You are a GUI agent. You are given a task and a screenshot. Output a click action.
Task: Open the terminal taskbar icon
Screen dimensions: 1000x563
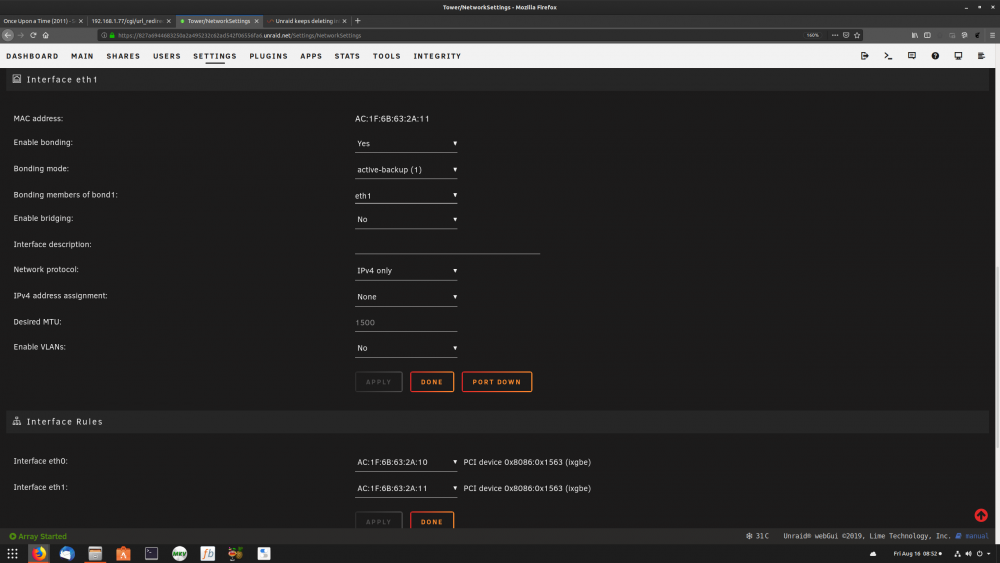[x=151, y=553]
